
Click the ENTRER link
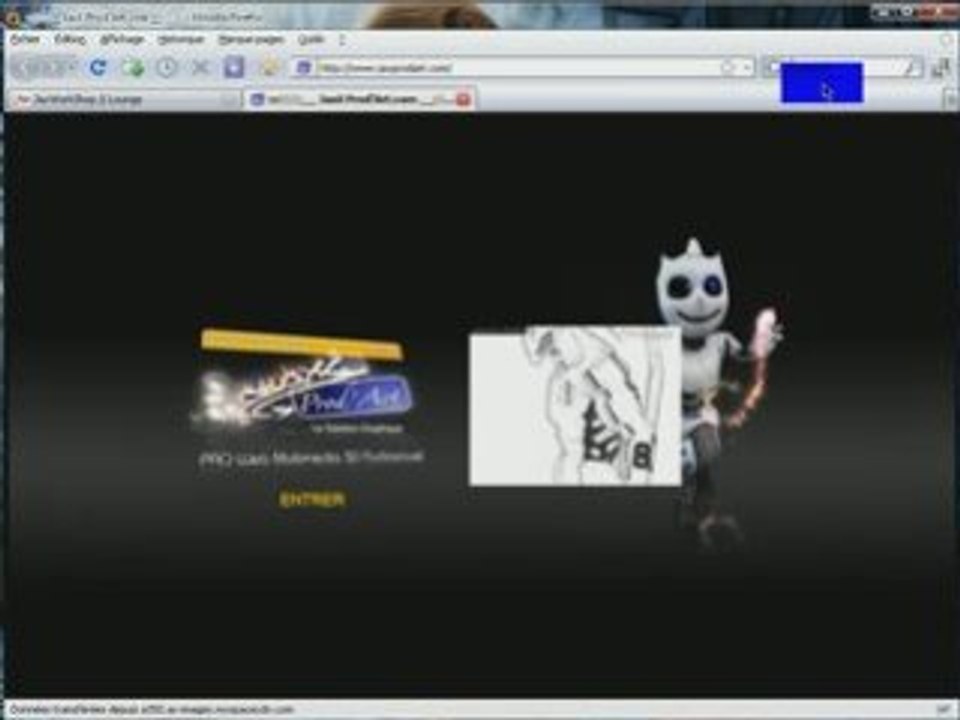pos(312,500)
